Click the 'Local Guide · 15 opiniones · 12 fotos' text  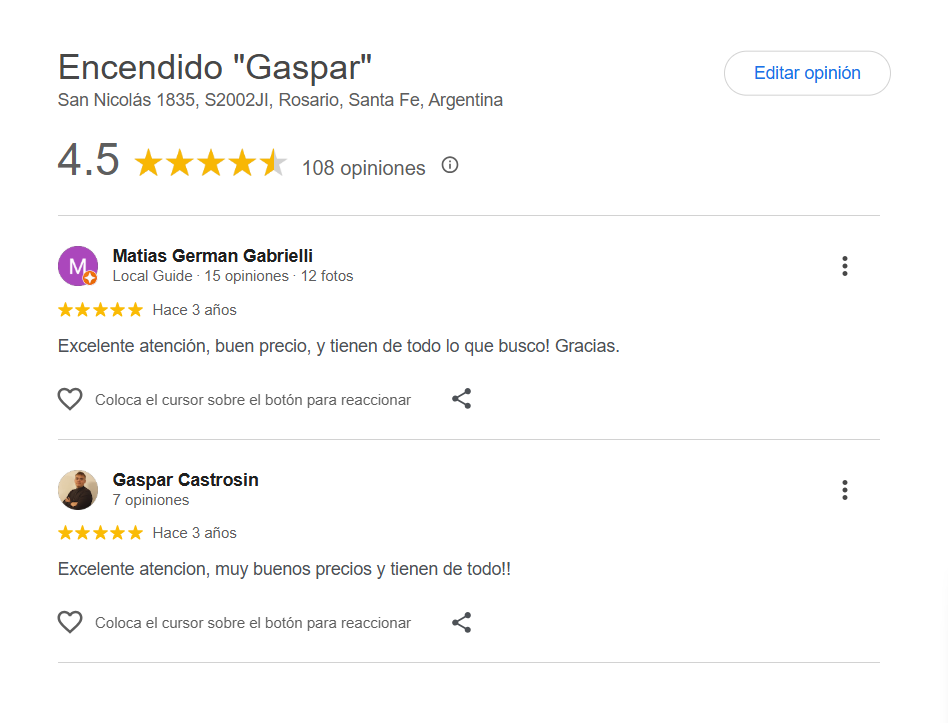tap(232, 276)
